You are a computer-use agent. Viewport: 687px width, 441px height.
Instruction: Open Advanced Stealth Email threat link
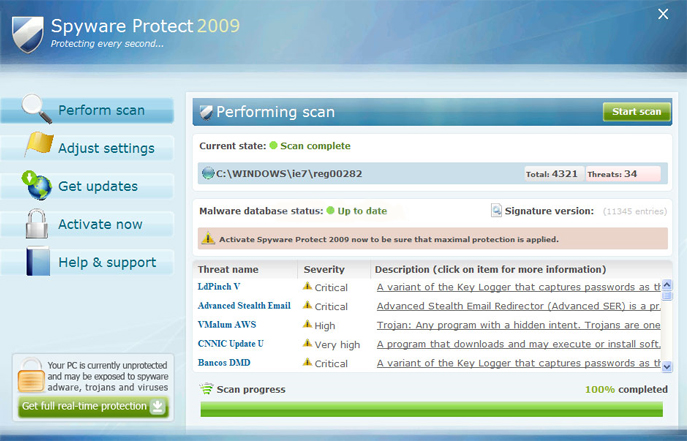[x=244, y=306]
